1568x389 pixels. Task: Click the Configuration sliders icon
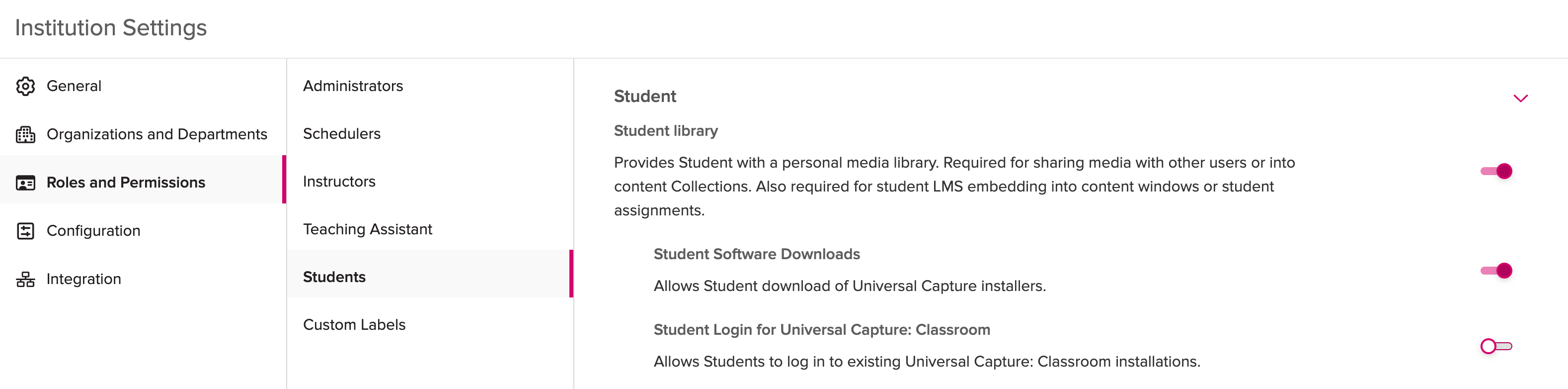tap(25, 230)
